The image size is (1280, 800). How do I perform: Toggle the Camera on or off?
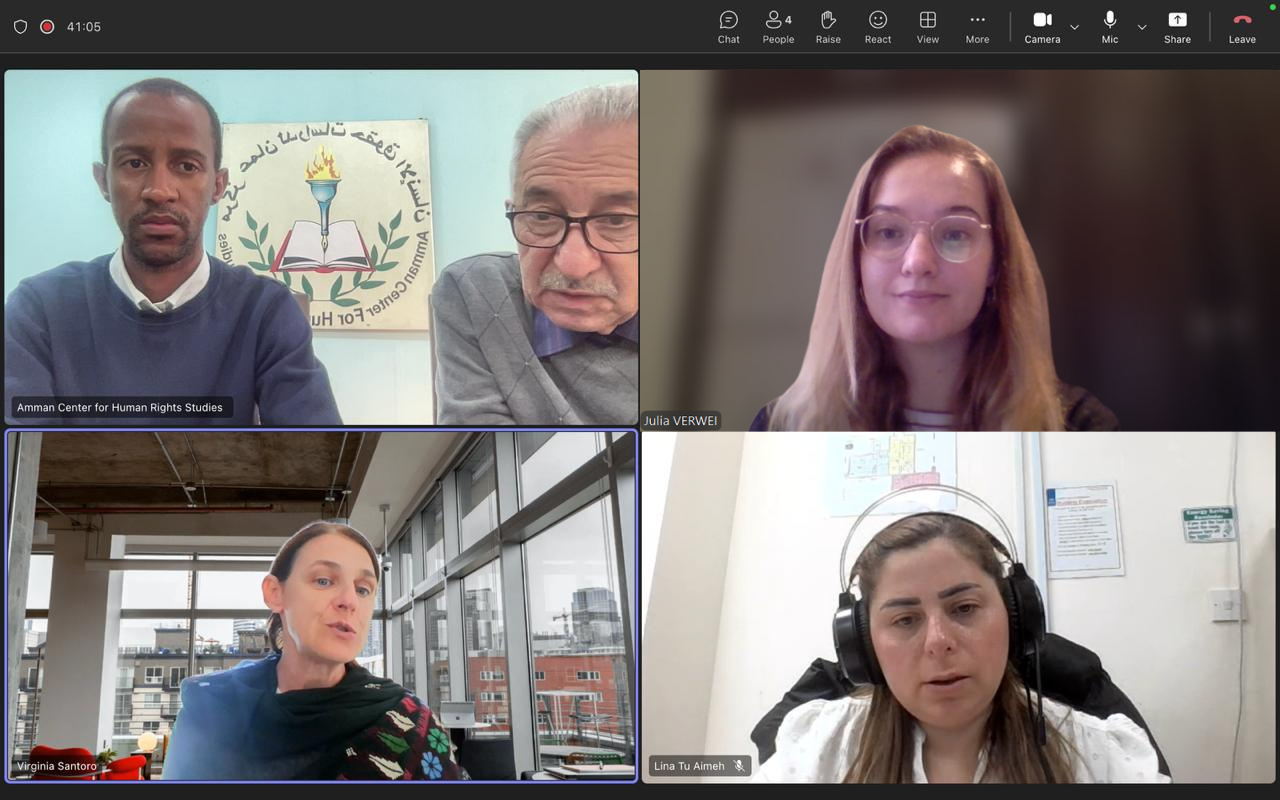[x=1042, y=27]
